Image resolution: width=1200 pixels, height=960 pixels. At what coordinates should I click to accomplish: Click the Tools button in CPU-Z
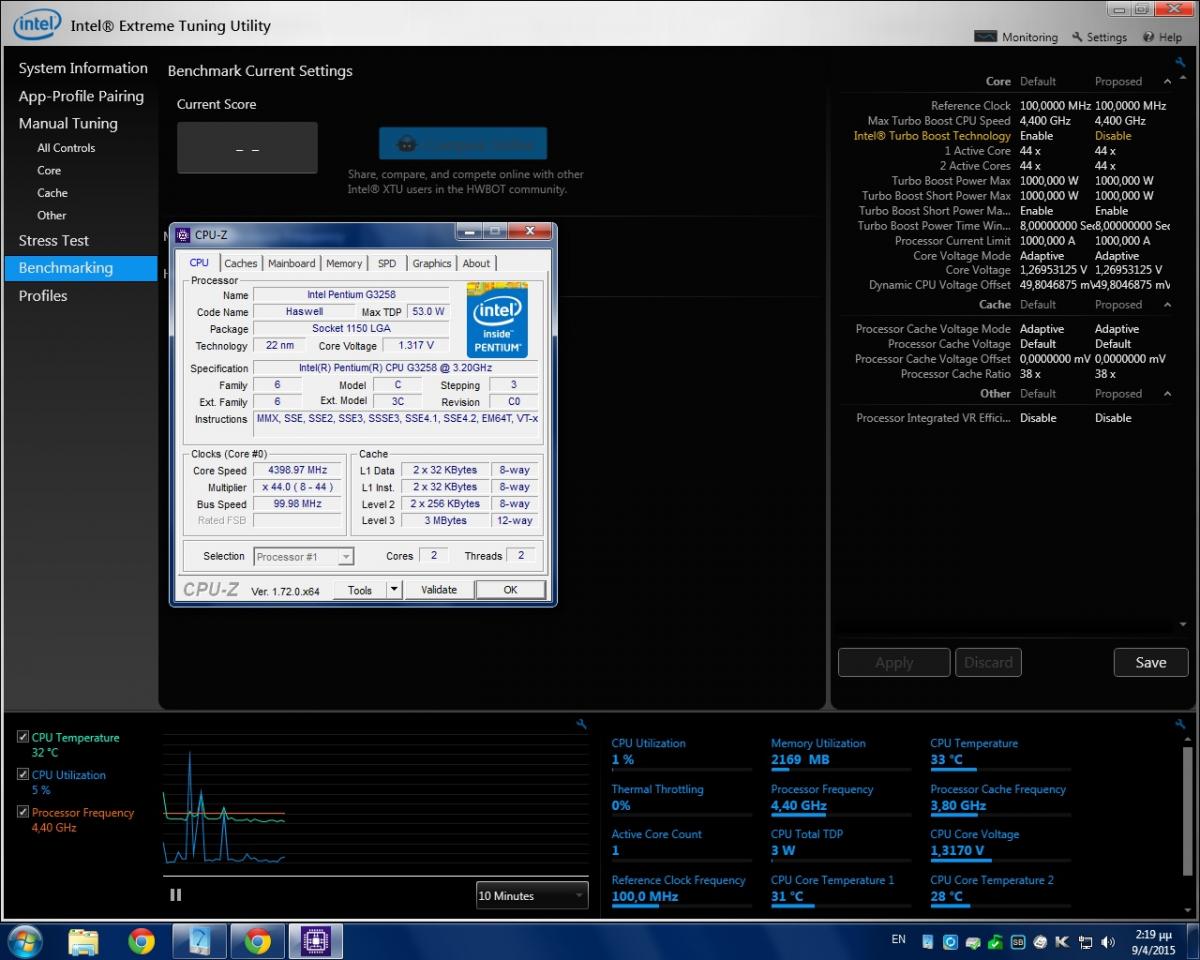coord(360,590)
